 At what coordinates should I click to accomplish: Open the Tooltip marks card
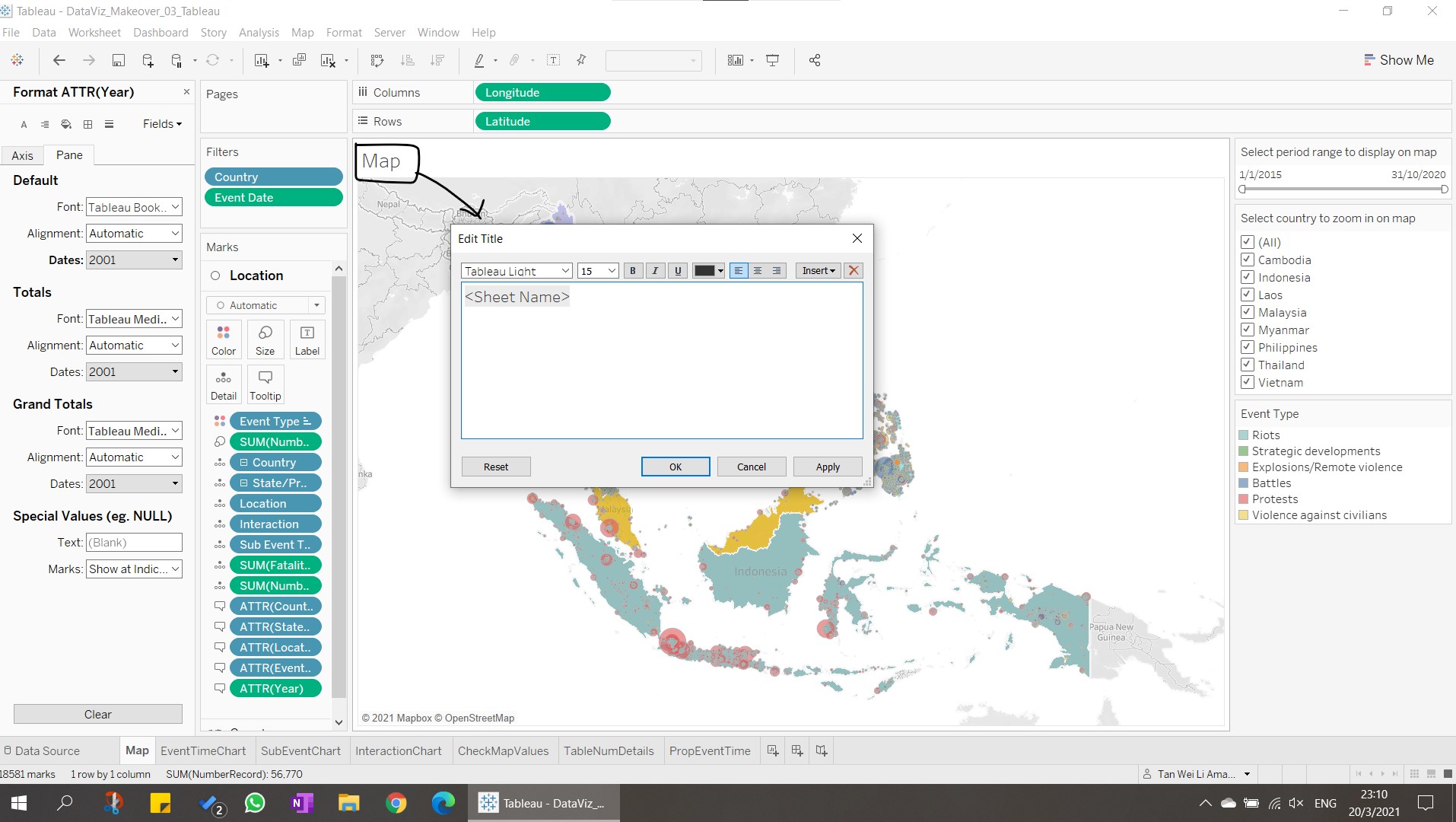pos(265,384)
